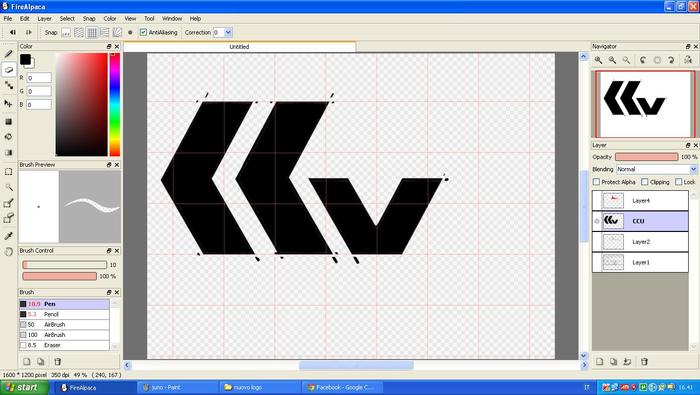Toggle the AntiAliasing checkbox
This screenshot has width=700, height=395.
(x=143, y=33)
